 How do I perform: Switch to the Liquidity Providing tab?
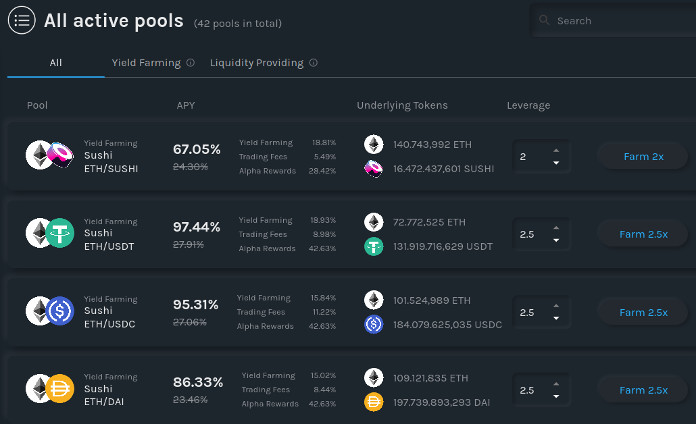(257, 63)
